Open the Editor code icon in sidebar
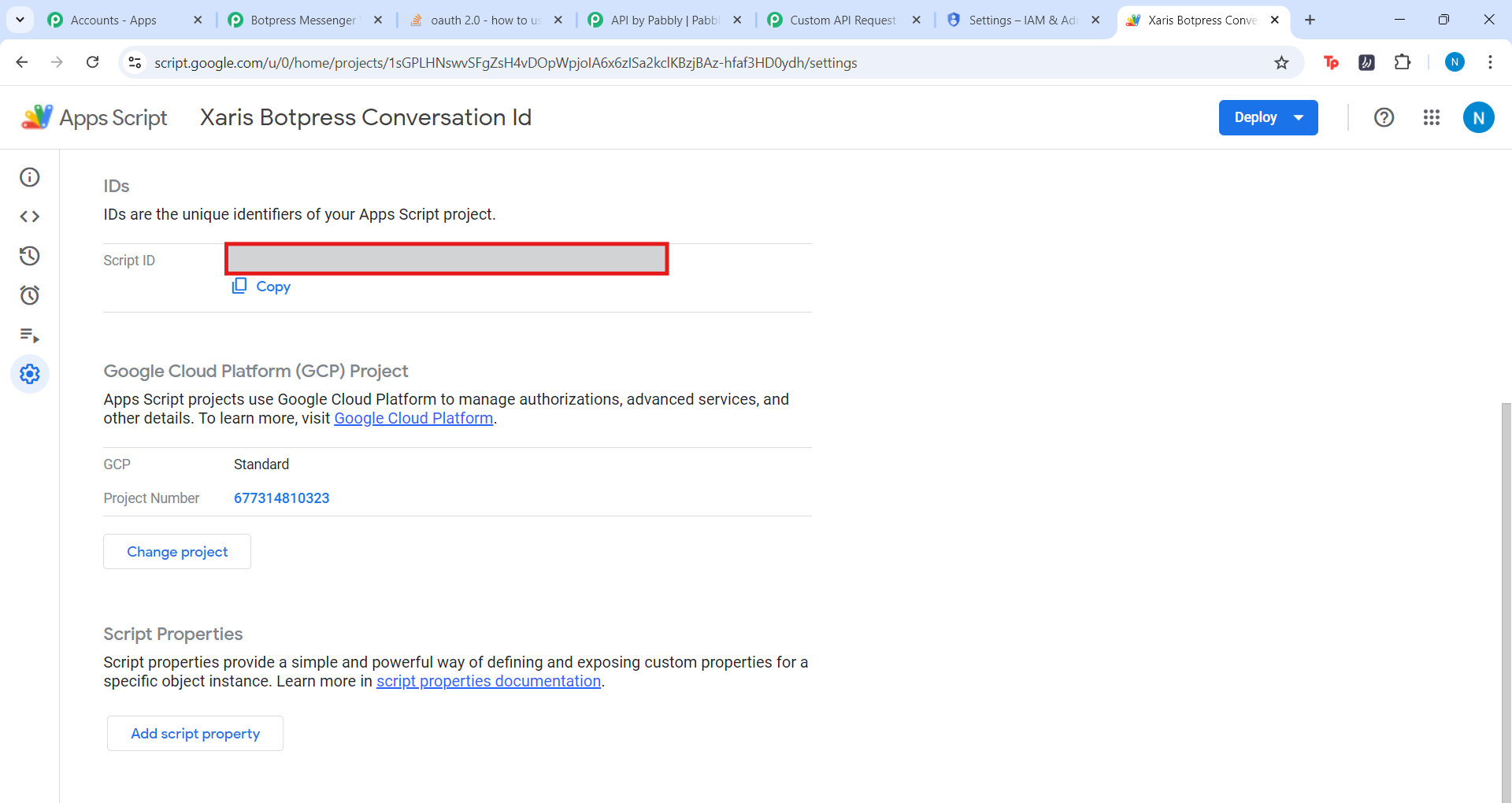This screenshot has width=1512, height=803. [x=30, y=216]
